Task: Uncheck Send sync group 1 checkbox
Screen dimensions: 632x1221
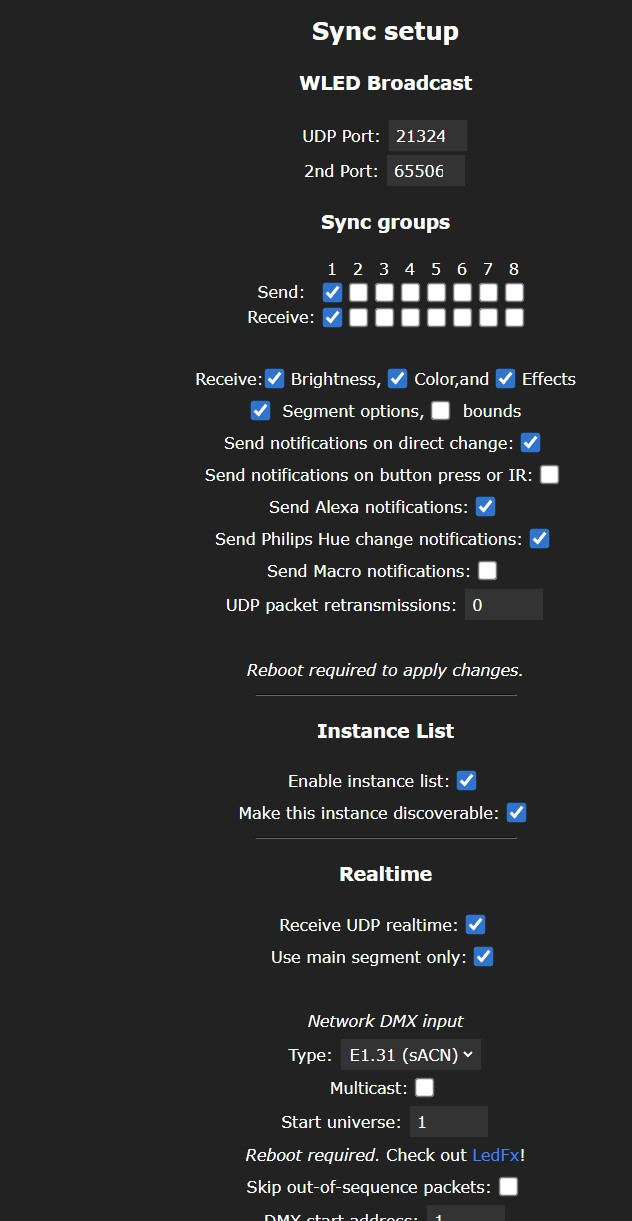Action: point(332,292)
